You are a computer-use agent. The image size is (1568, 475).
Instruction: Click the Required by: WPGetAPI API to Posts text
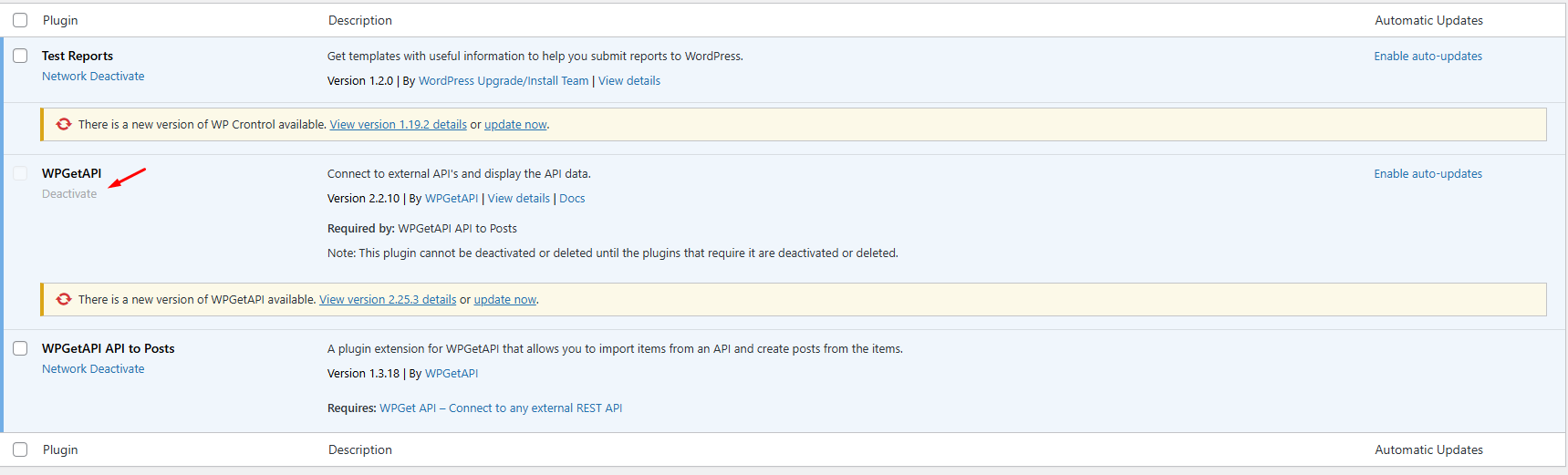[x=422, y=229]
